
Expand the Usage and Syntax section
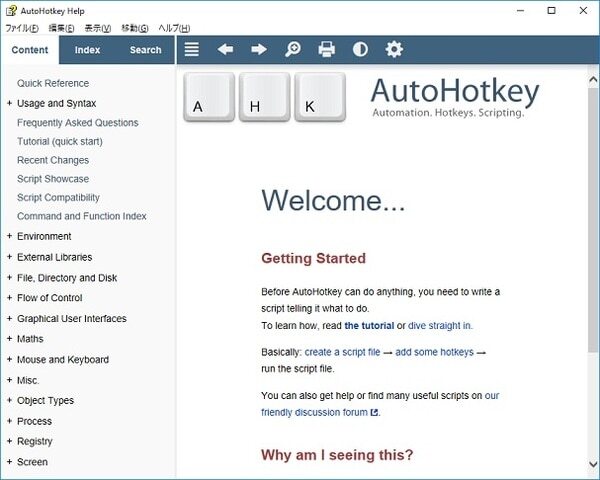pyautogui.click(x=9, y=103)
